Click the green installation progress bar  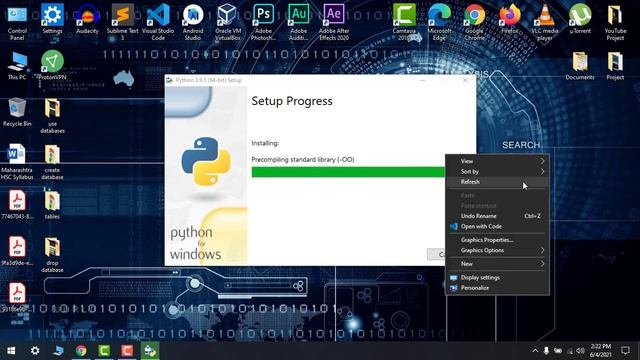pyautogui.click(x=348, y=172)
